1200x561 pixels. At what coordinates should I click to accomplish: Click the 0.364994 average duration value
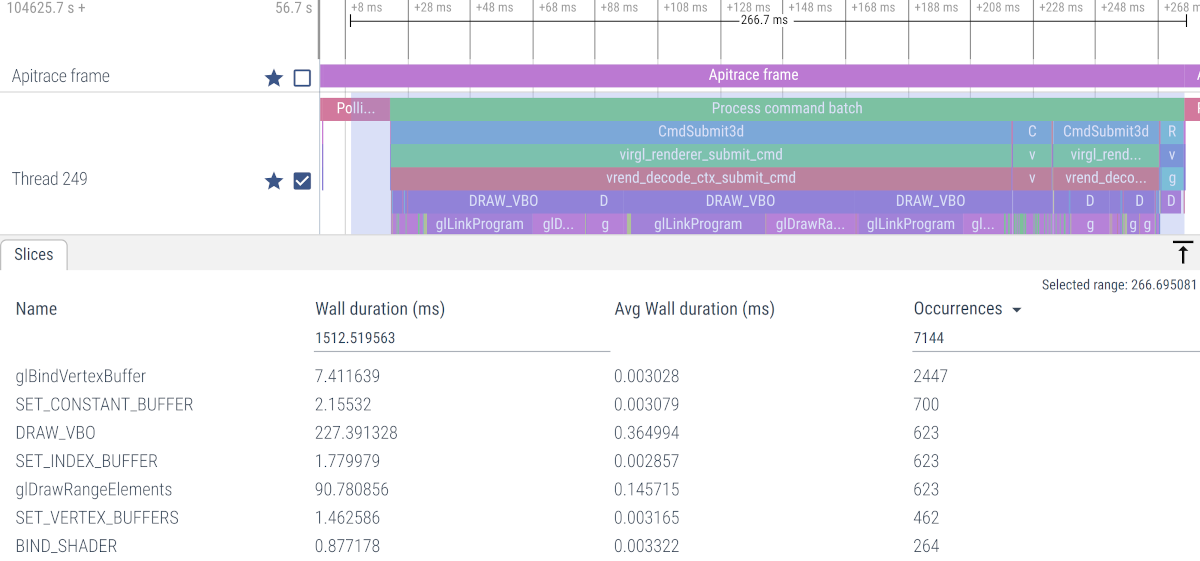point(647,433)
